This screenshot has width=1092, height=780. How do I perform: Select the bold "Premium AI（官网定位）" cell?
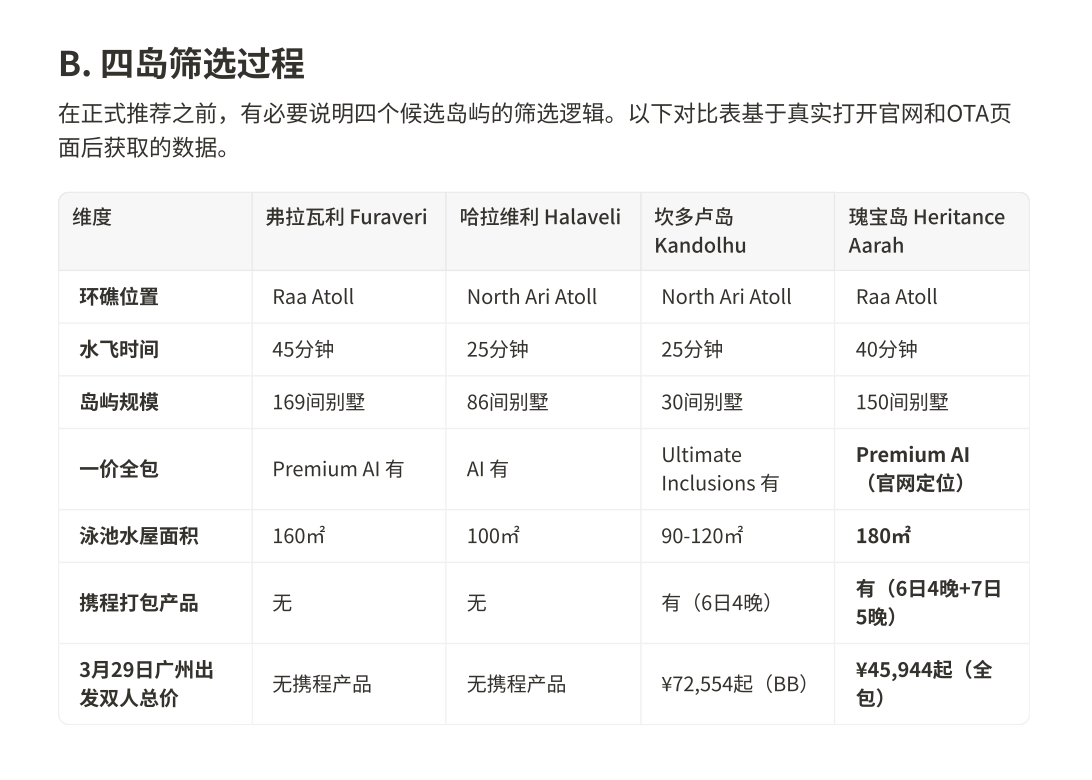click(912, 469)
